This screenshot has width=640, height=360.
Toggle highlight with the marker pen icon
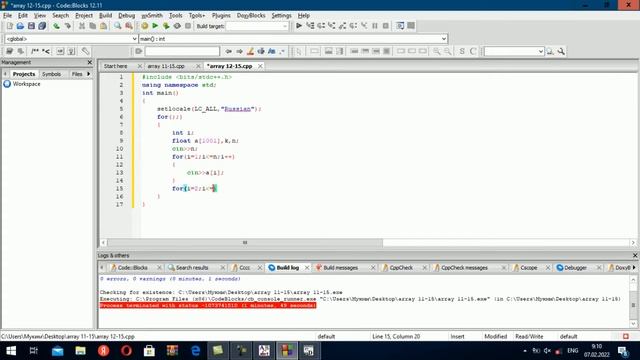coord(250,51)
